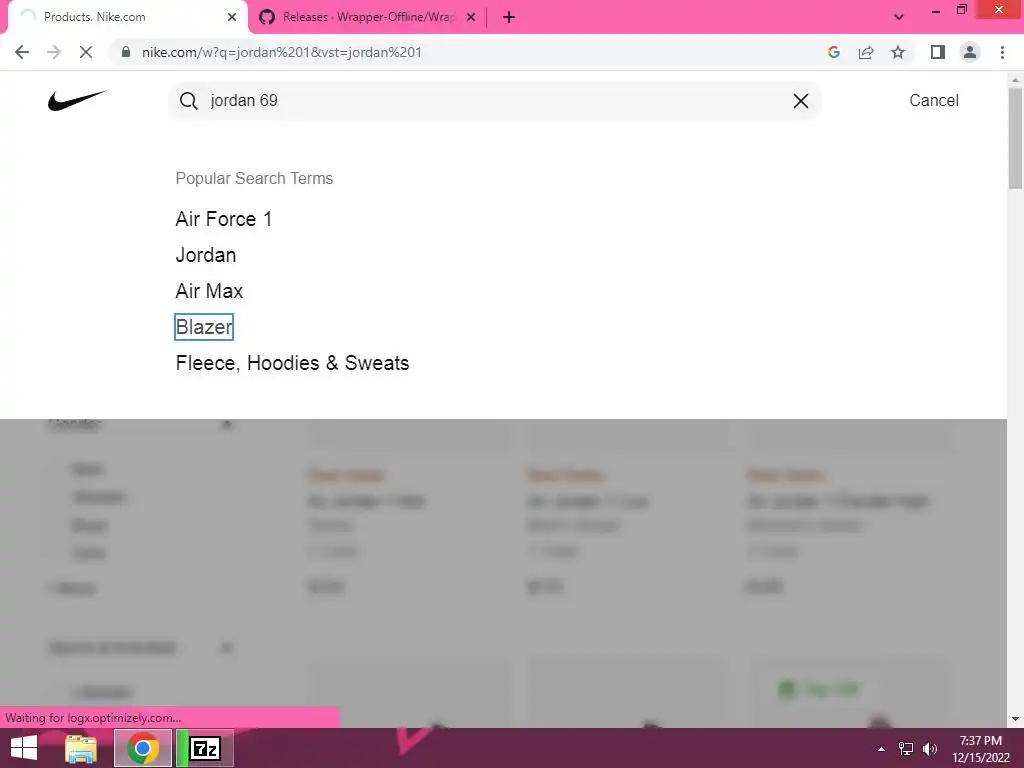This screenshot has width=1024, height=768.
Task: Click the share page icon
Action: 866,52
